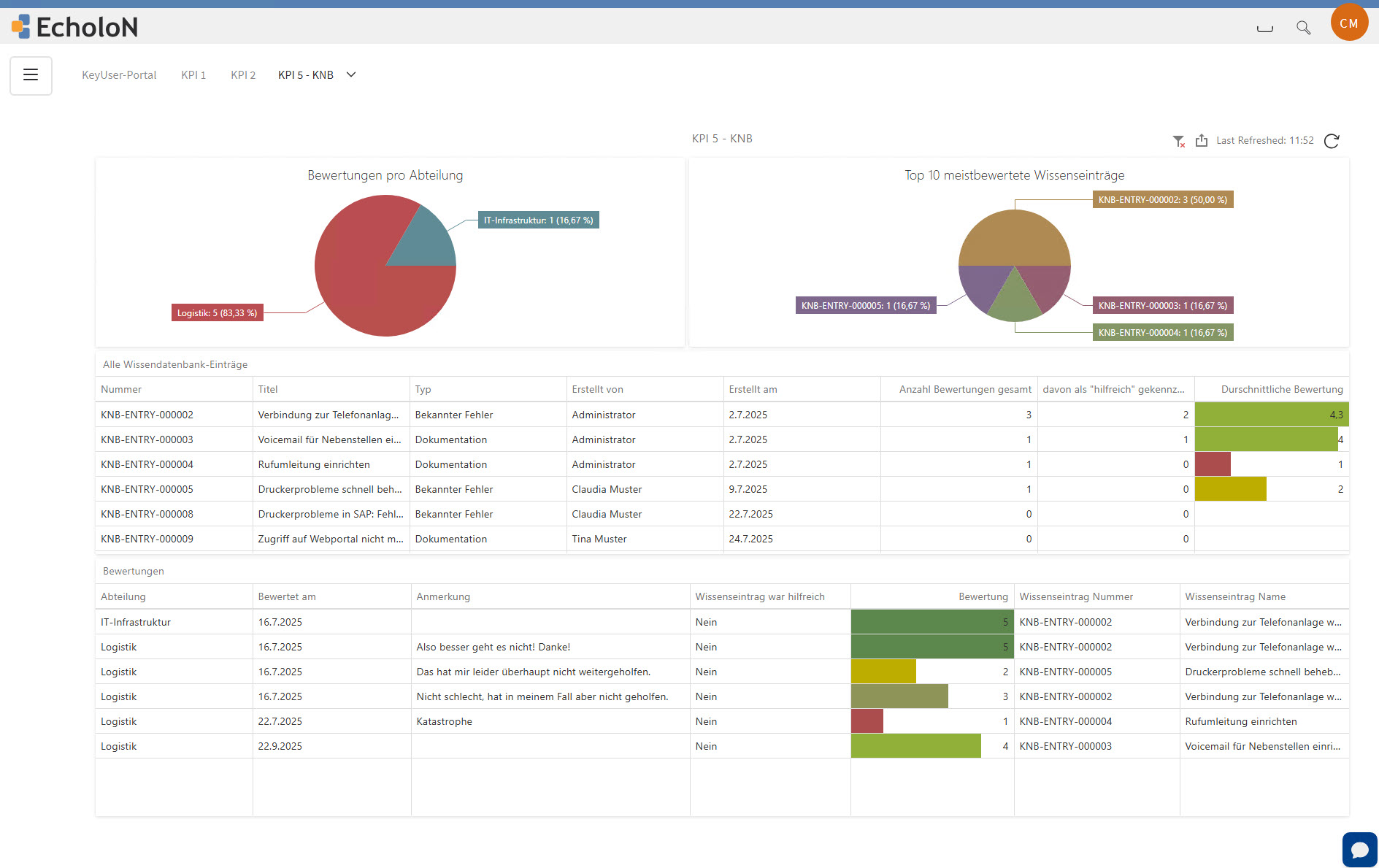Image resolution: width=1379 pixels, height=868 pixels.
Task: Click the refresh icon to reload KPI data
Action: [1332, 141]
